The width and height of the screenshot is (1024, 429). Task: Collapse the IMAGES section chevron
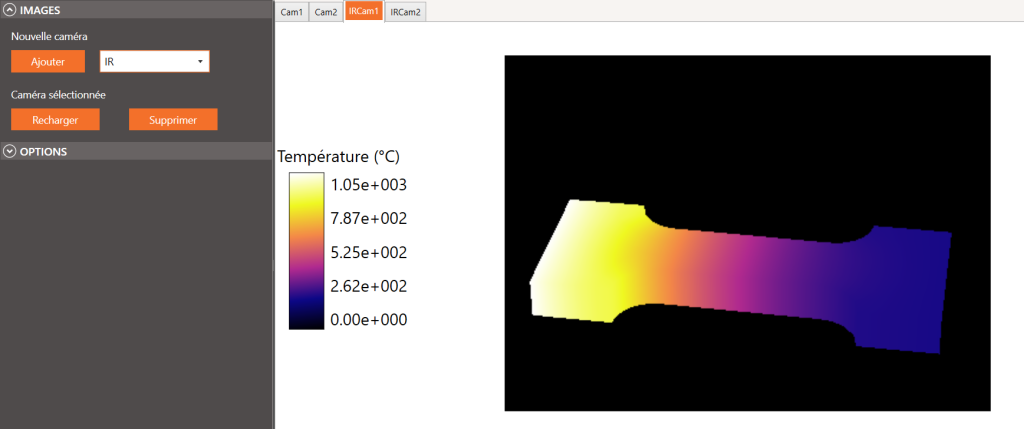(9, 10)
